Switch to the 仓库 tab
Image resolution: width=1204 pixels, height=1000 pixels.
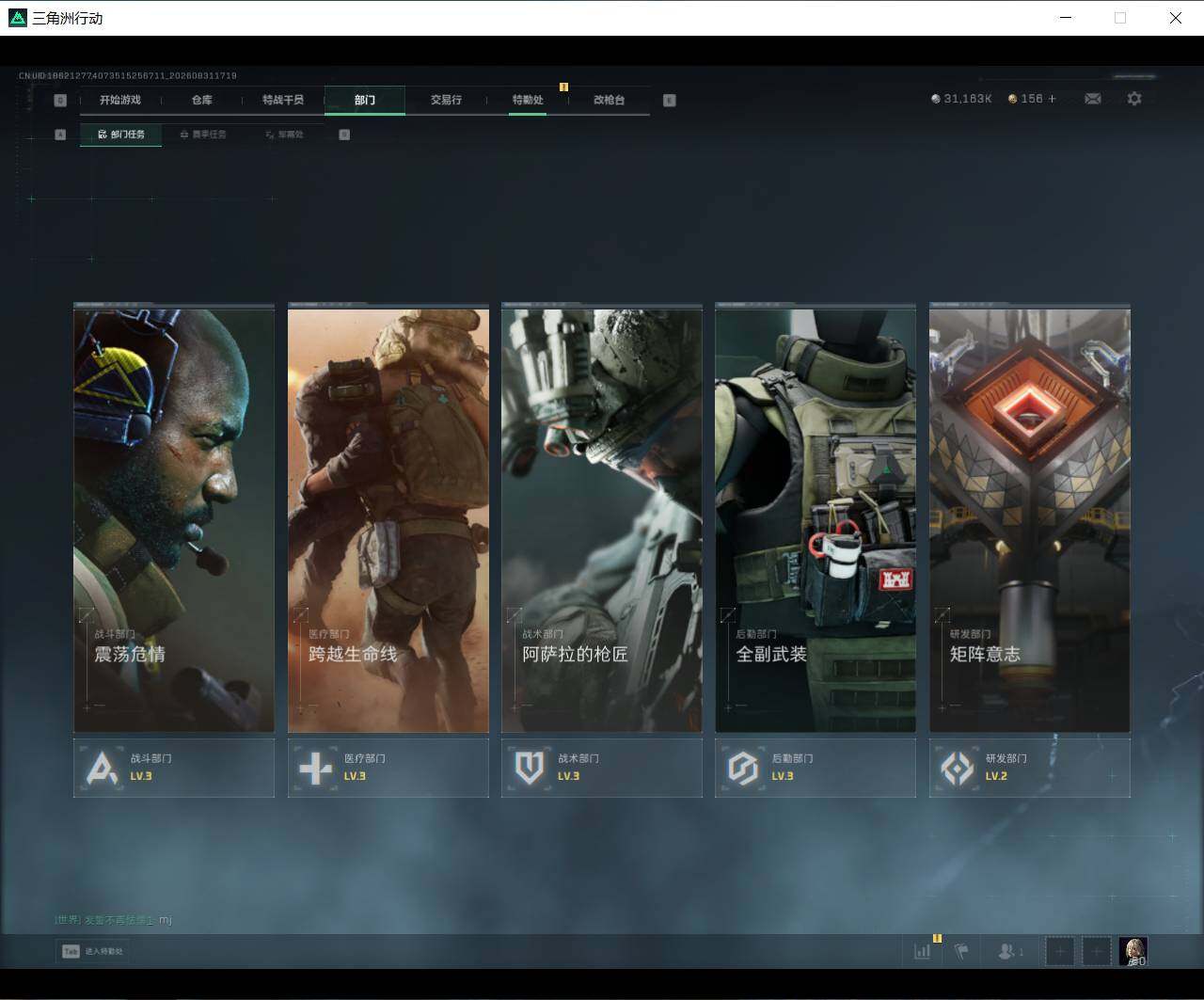202,100
